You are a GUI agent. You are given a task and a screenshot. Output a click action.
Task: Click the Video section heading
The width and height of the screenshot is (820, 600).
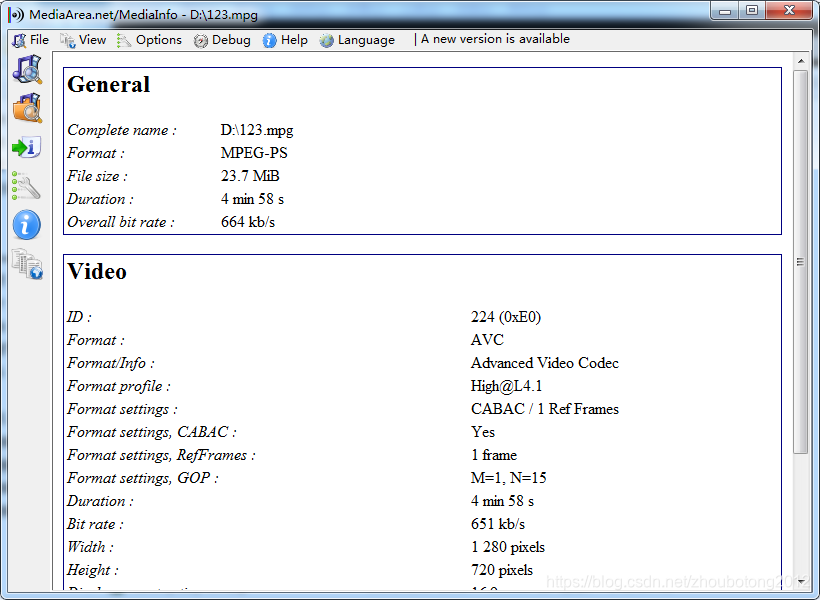tap(97, 271)
